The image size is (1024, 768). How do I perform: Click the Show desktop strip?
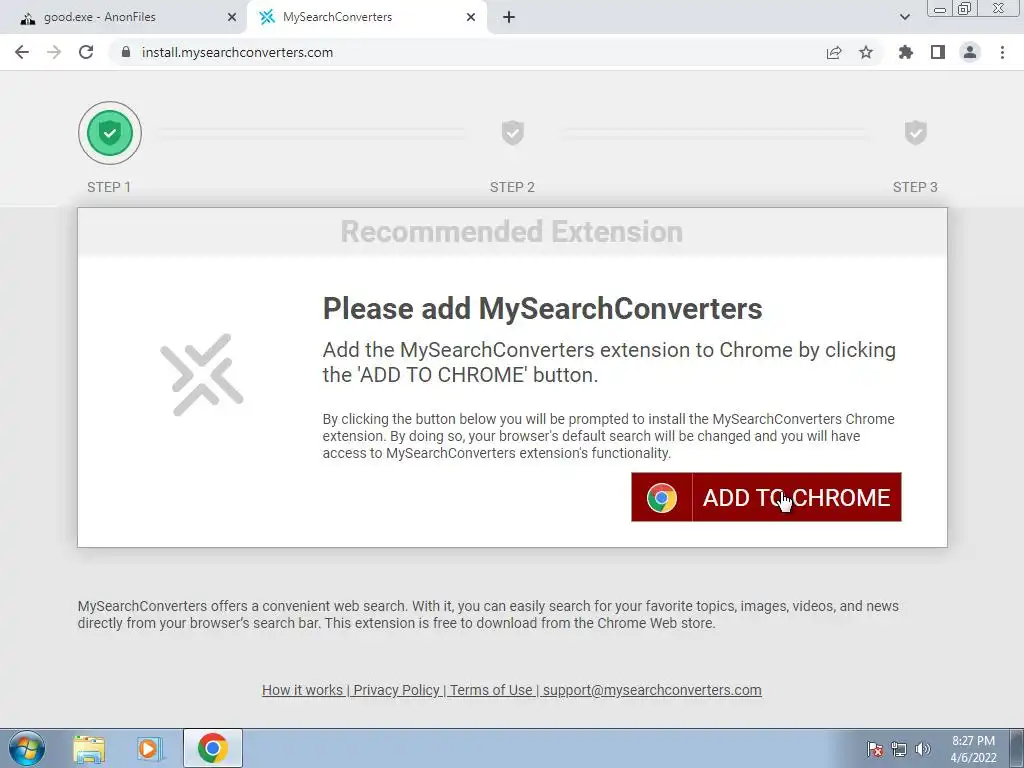[x=1017, y=748]
